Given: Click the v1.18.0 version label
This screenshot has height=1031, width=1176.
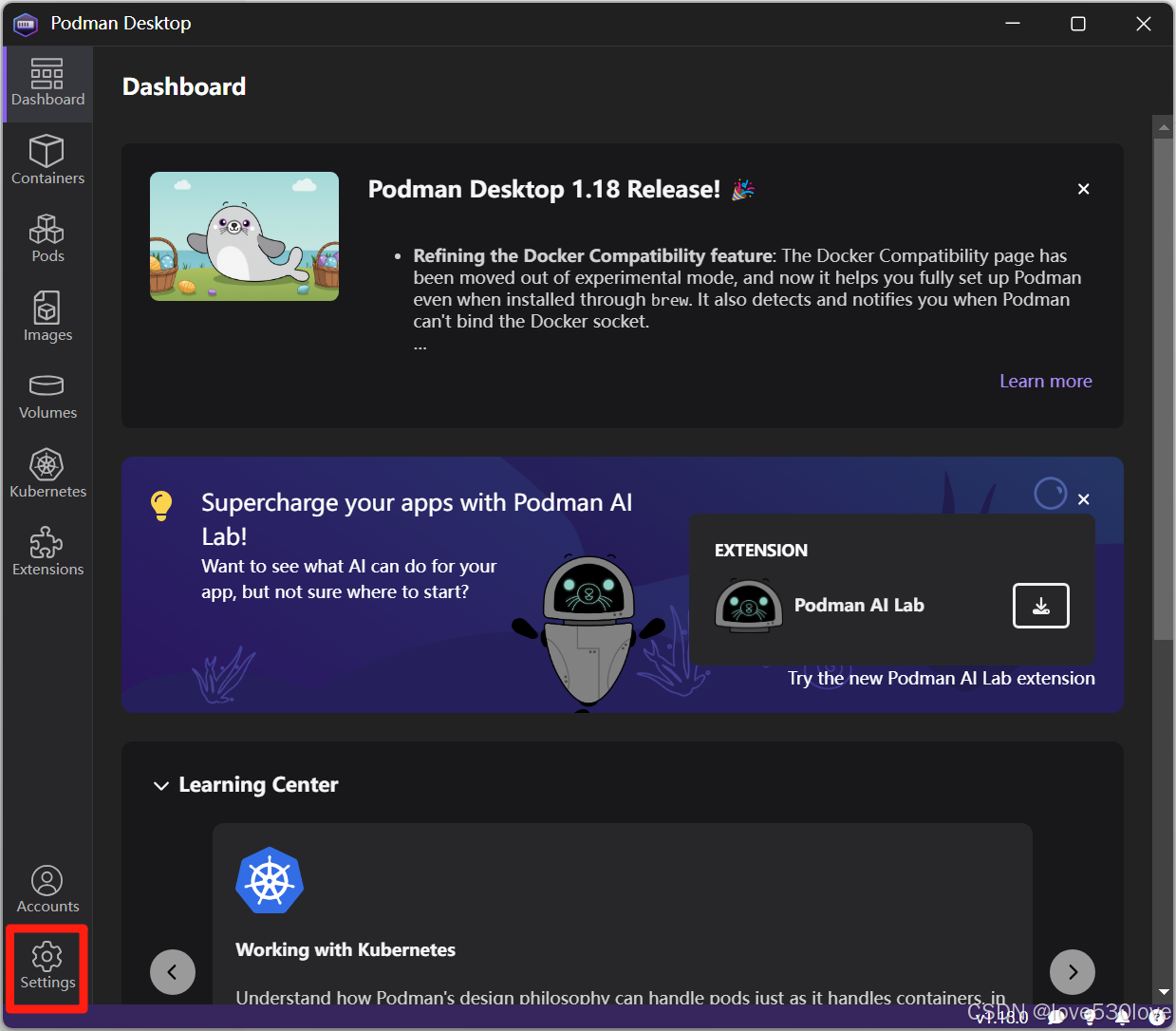Looking at the screenshot, I should pos(1002,1017).
